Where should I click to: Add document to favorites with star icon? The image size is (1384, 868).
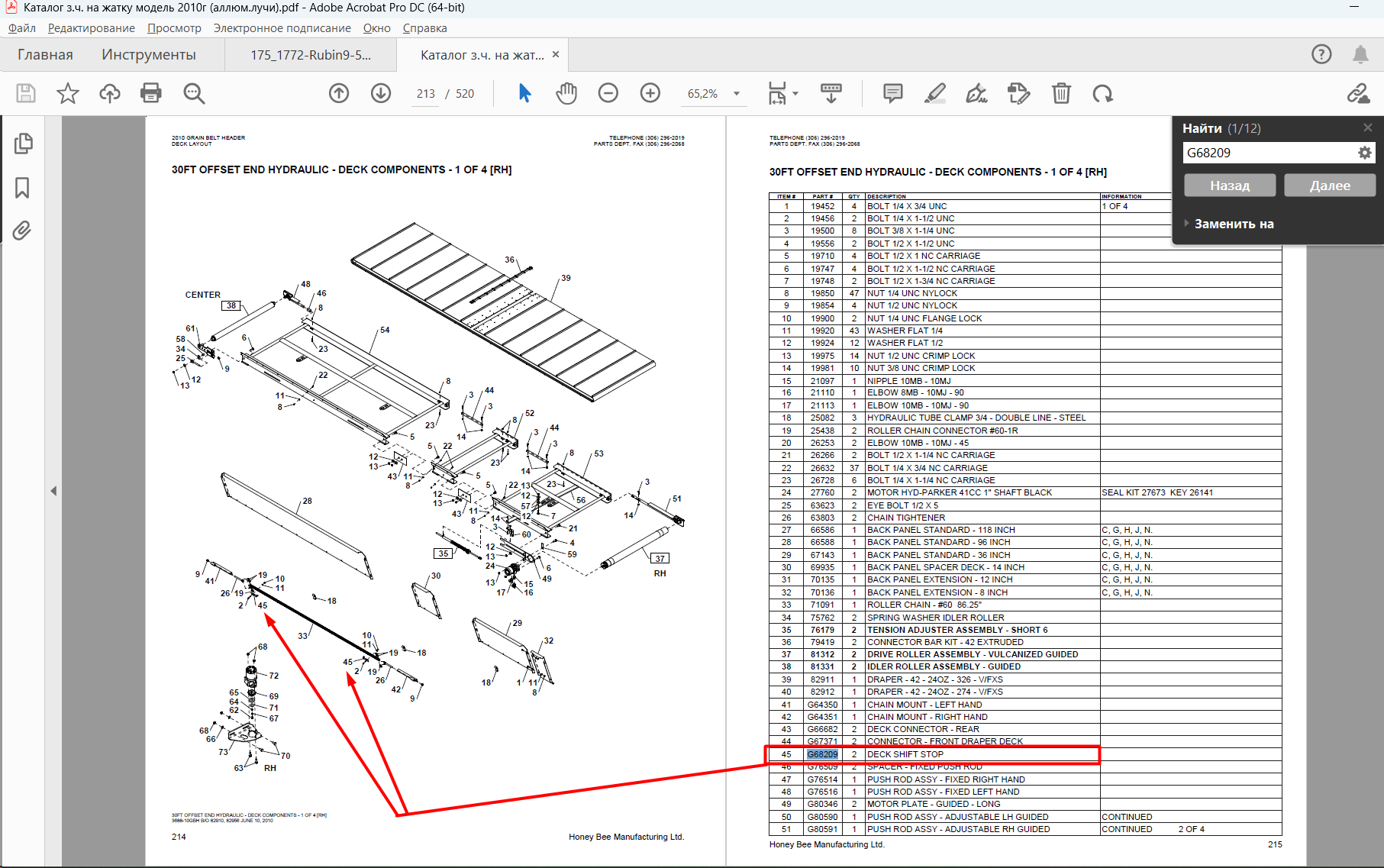point(68,93)
